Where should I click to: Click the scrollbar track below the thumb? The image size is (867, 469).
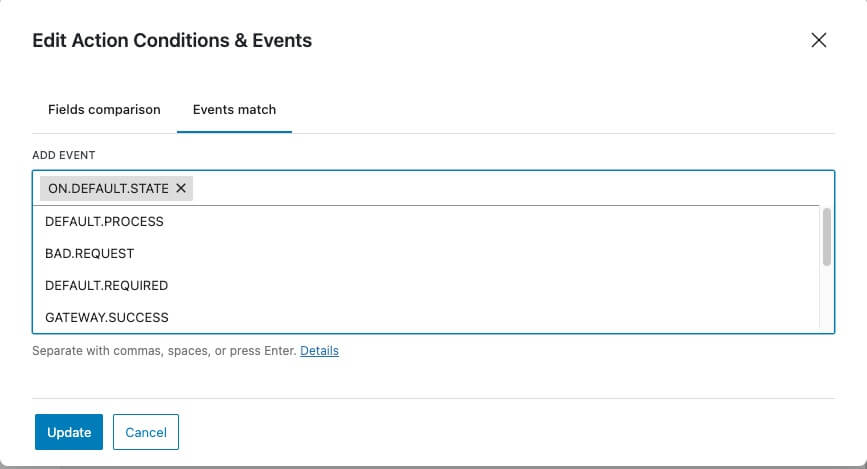[x=826, y=300]
